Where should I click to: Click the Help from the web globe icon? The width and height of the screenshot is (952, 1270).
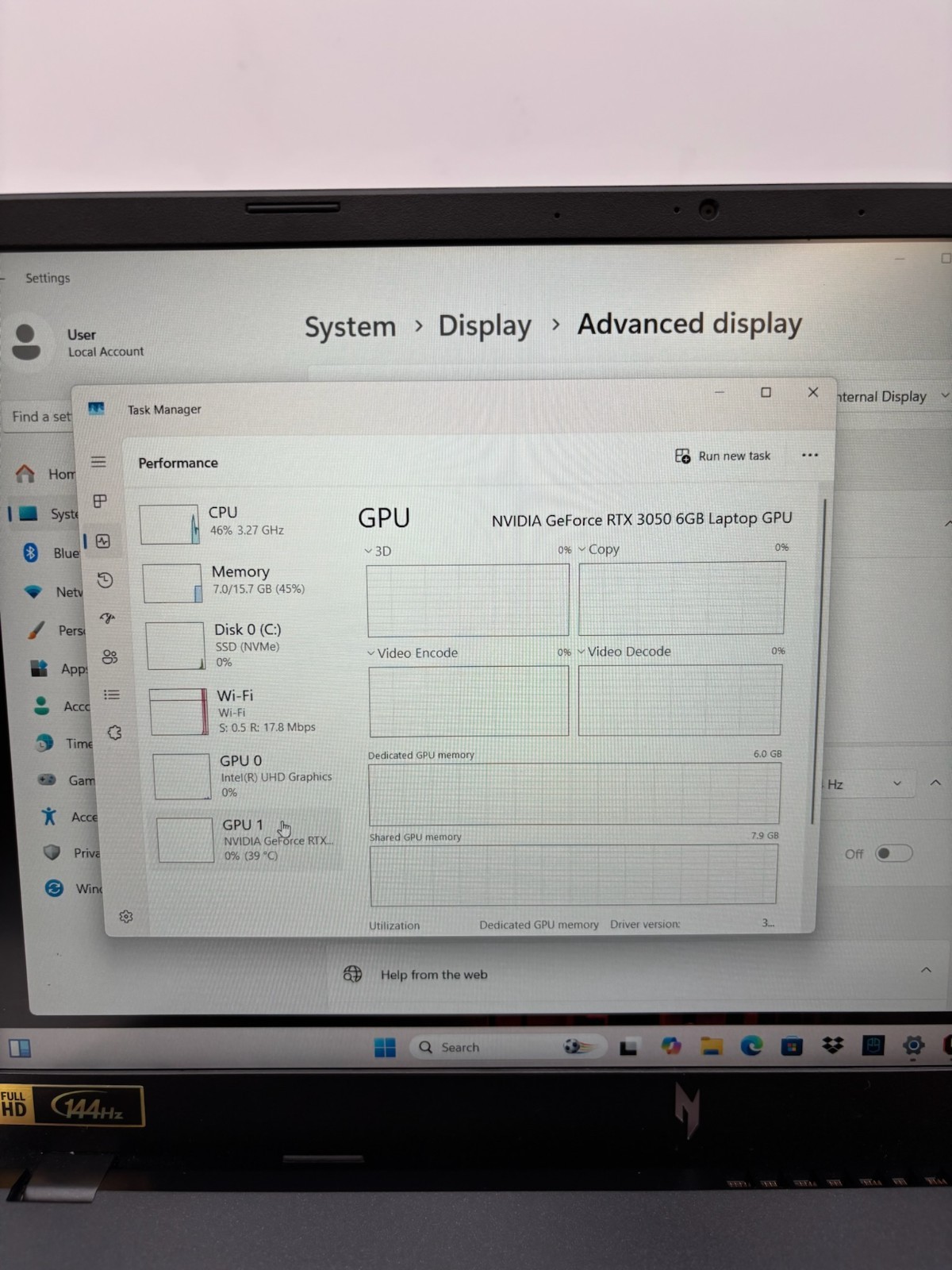tap(352, 974)
